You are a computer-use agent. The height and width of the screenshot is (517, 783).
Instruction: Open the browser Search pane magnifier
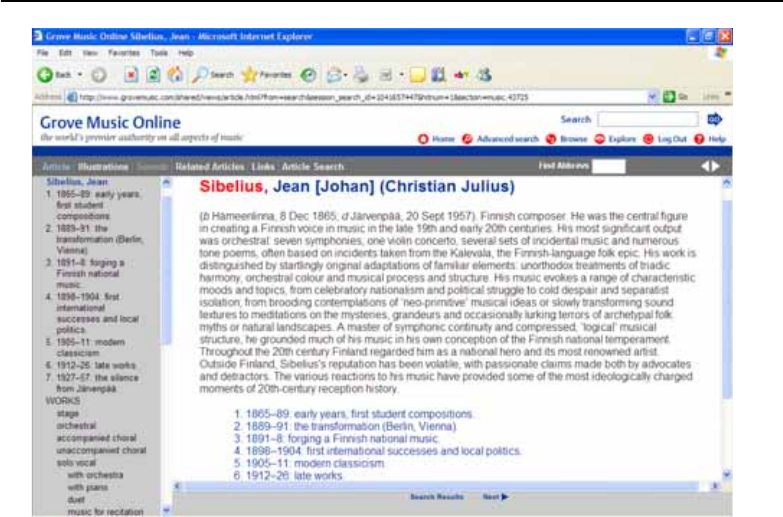(x=200, y=75)
